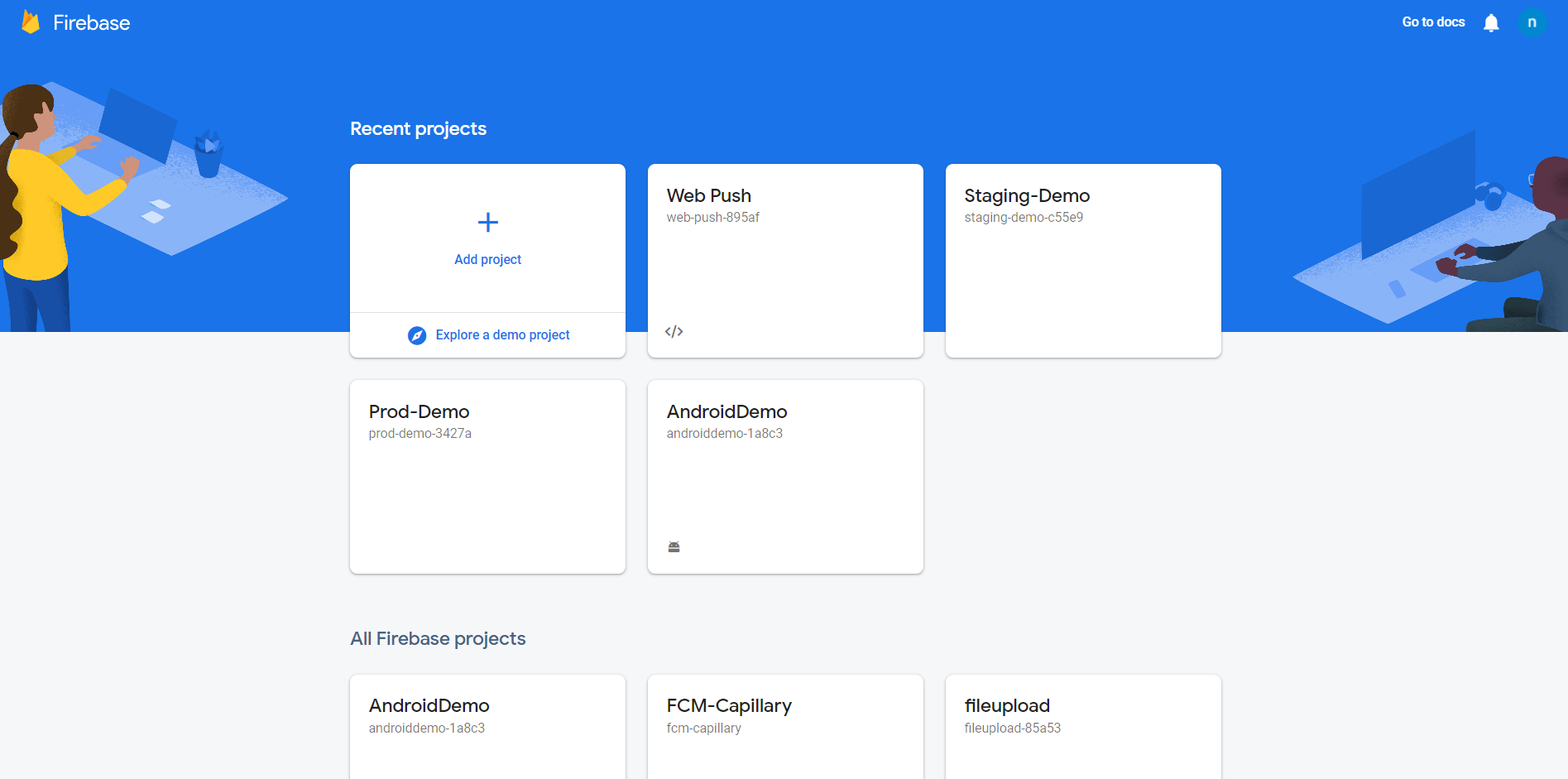Open the Staging-Demo project card
Viewport: 1568px width, 779px height.
[1083, 261]
